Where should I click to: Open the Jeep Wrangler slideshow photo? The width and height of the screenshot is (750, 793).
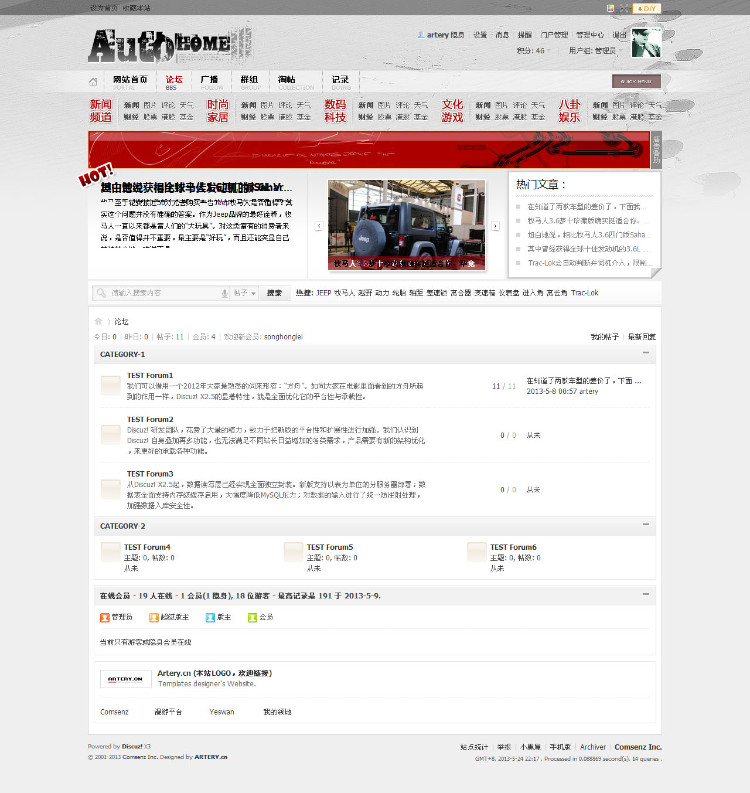click(x=407, y=225)
